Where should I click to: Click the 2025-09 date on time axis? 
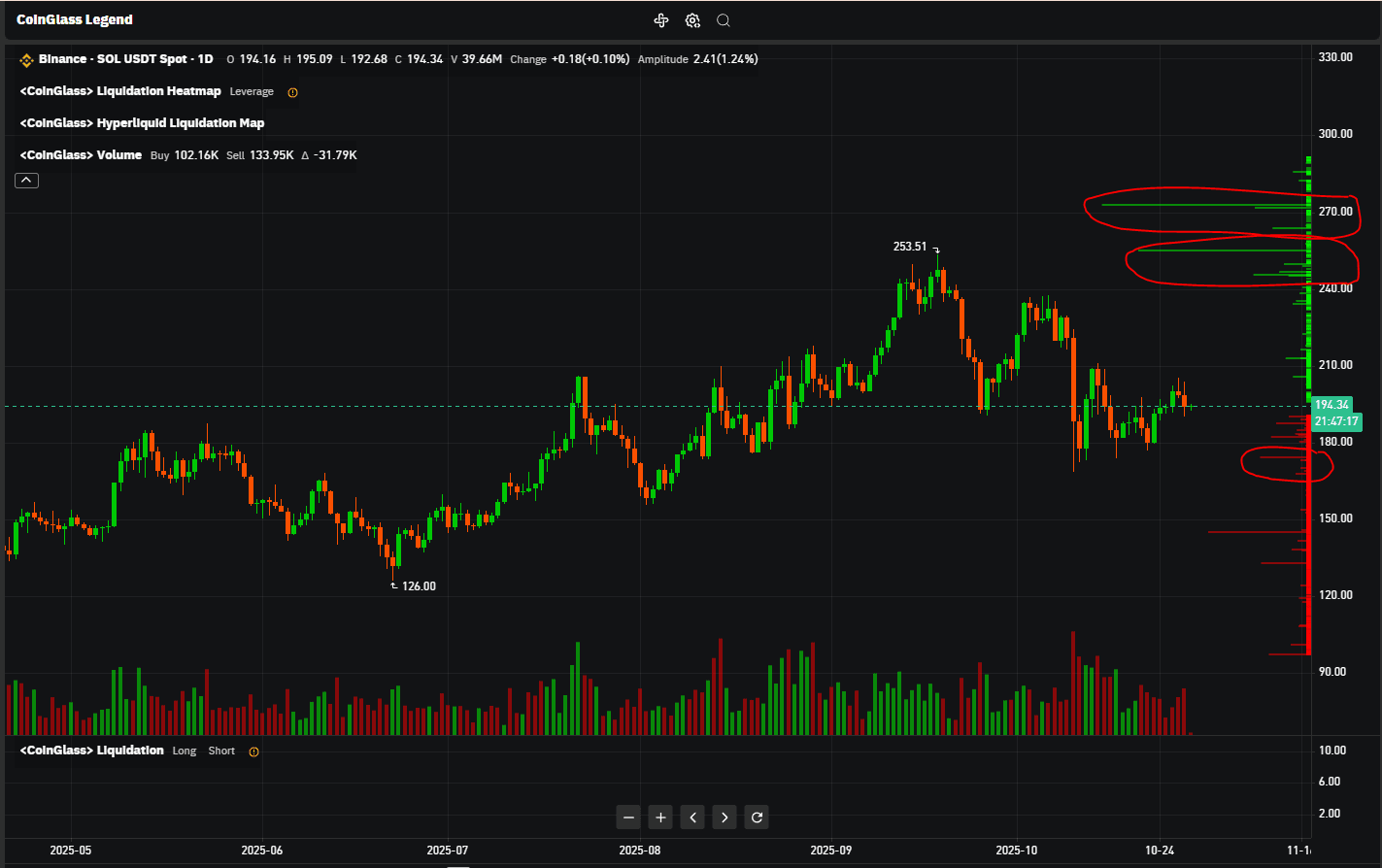[830, 851]
